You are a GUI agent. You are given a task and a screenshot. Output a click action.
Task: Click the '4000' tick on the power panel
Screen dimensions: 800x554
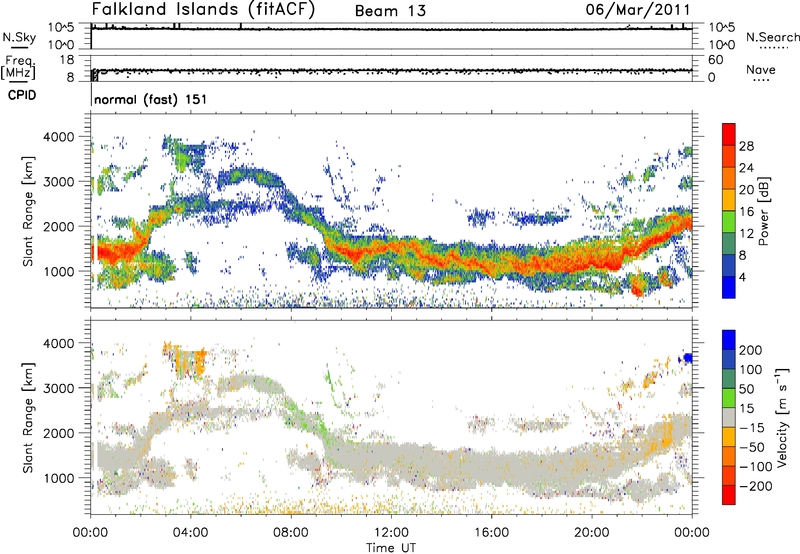coord(59,137)
